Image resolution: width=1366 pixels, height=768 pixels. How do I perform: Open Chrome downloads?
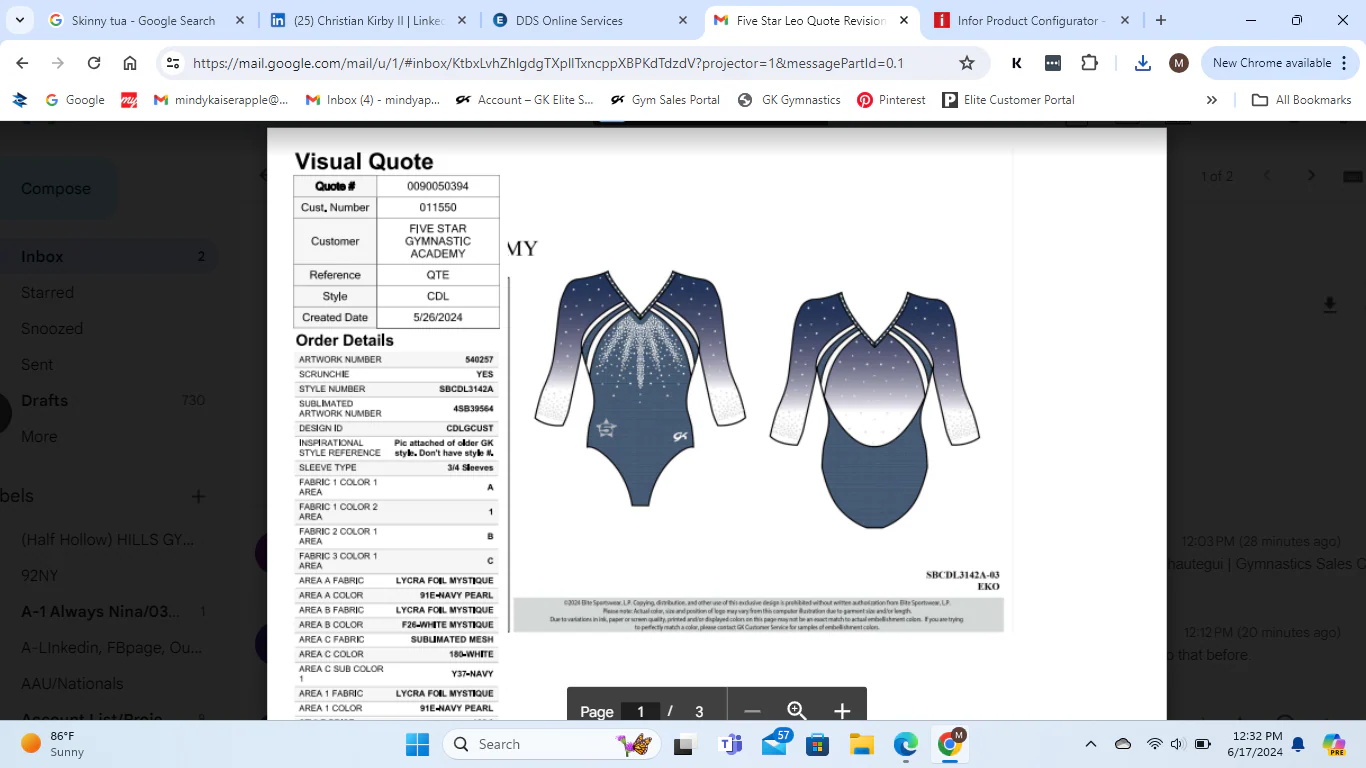(x=1143, y=63)
